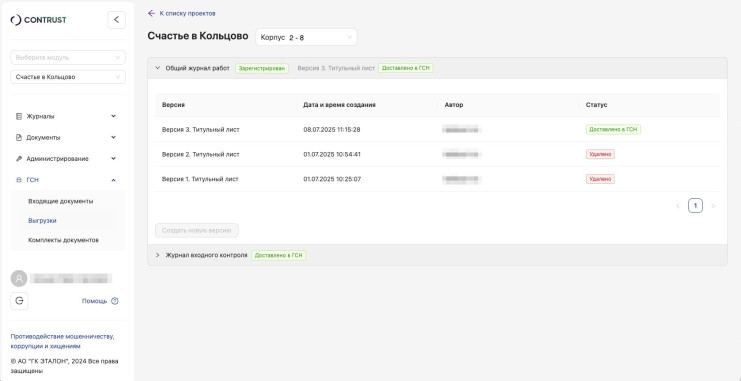Expand the Документы menu chevron
The image size is (741, 381).
coord(113,138)
